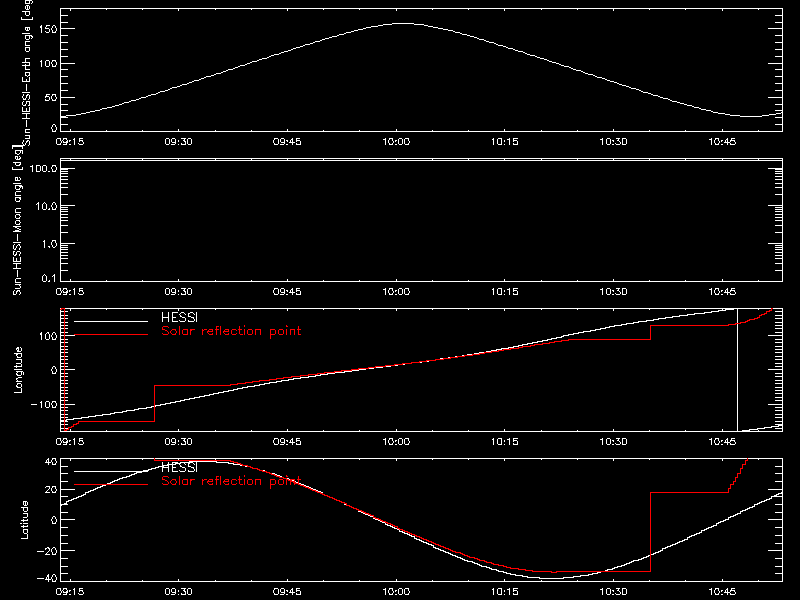
Task: Select HESSI legend label in Longitude plot
Action: pos(179,317)
